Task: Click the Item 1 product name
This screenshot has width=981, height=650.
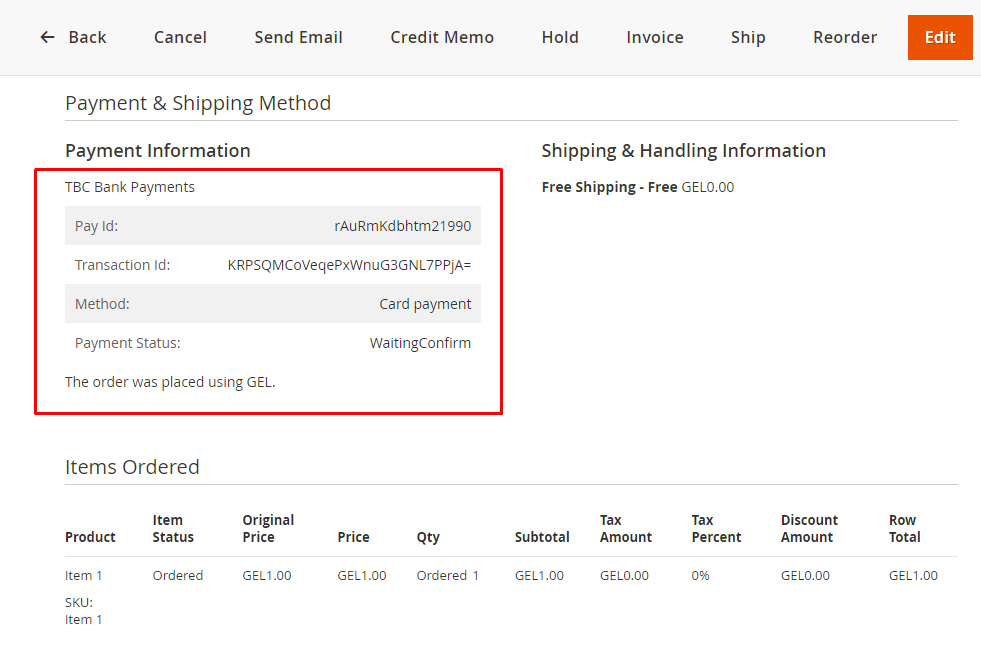Action: point(84,575)
